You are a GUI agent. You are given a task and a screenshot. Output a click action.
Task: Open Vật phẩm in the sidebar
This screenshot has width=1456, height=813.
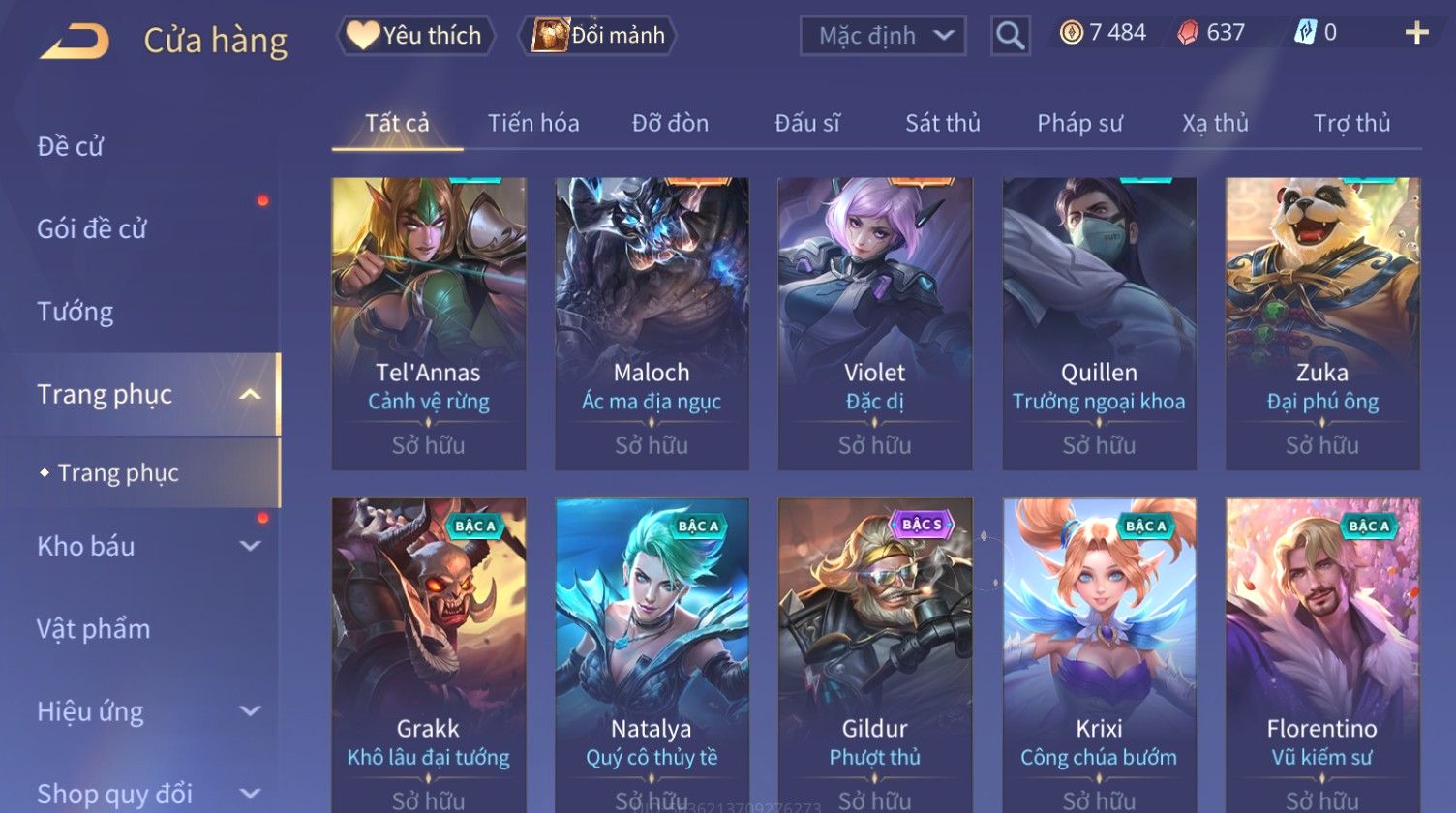click(x=94, y=630)
